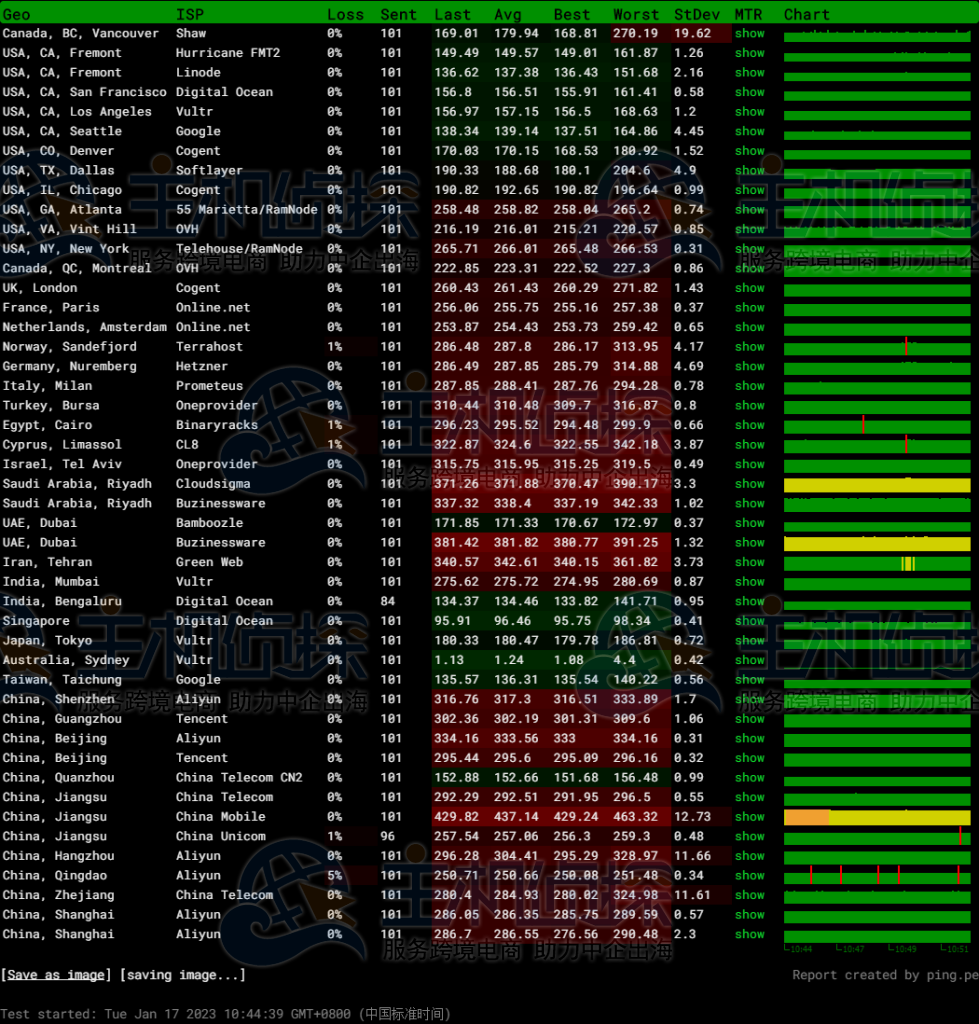979x1024 pixels.
Task: Open MTR for France, Paris Online.net
Action: click(749, 308)
